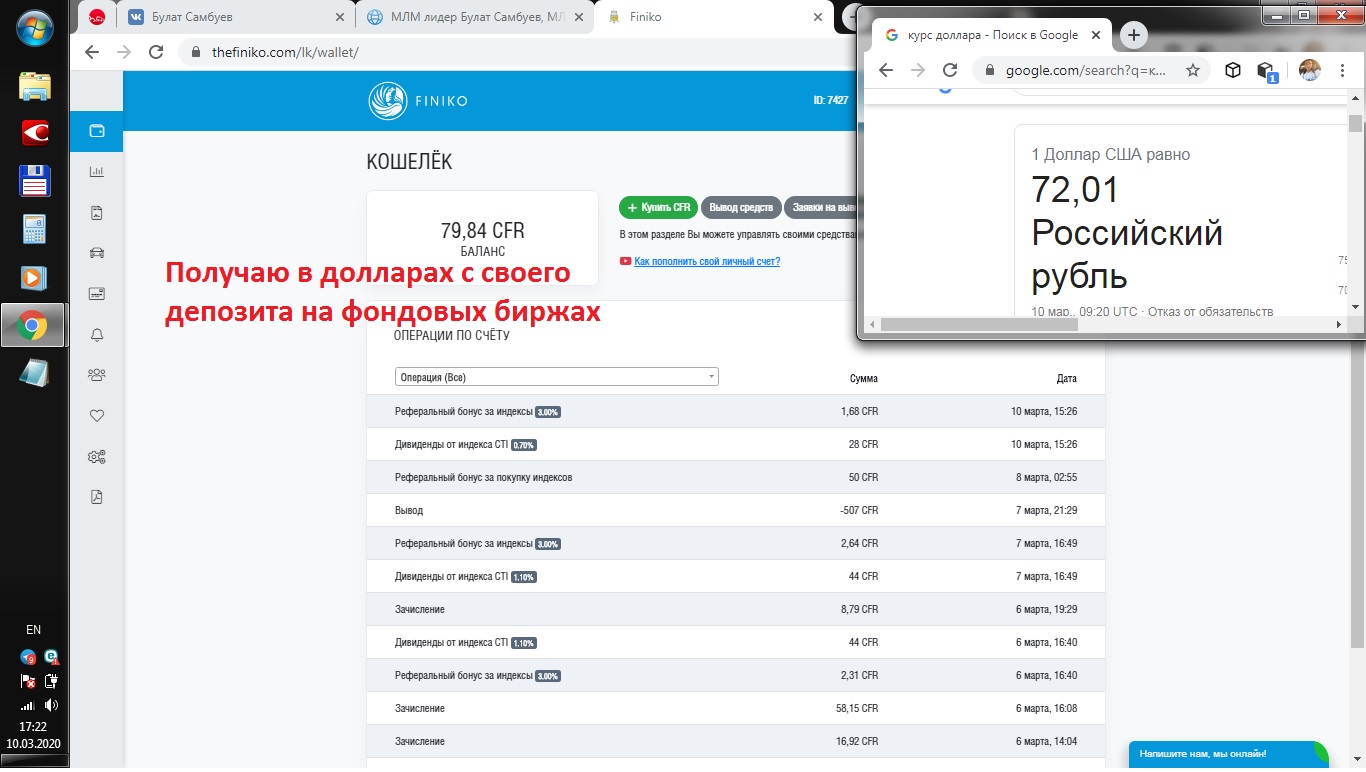1366x772 pixels.
Task: Click the volume speaker icon in system tray
Action: coord(51,705)
